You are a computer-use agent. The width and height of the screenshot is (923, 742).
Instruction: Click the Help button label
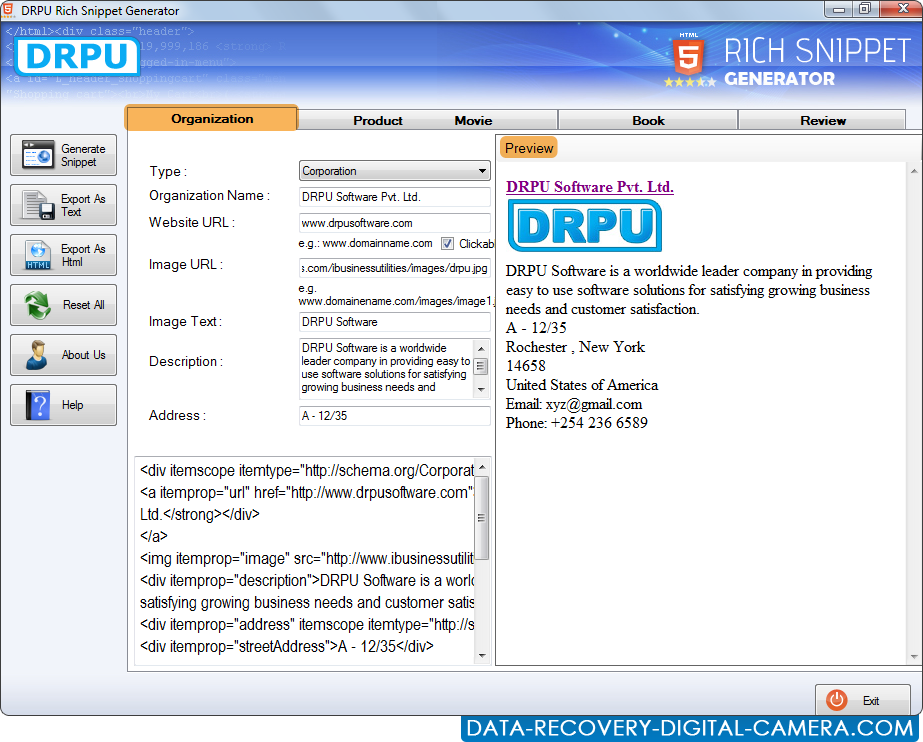point(72,405)
